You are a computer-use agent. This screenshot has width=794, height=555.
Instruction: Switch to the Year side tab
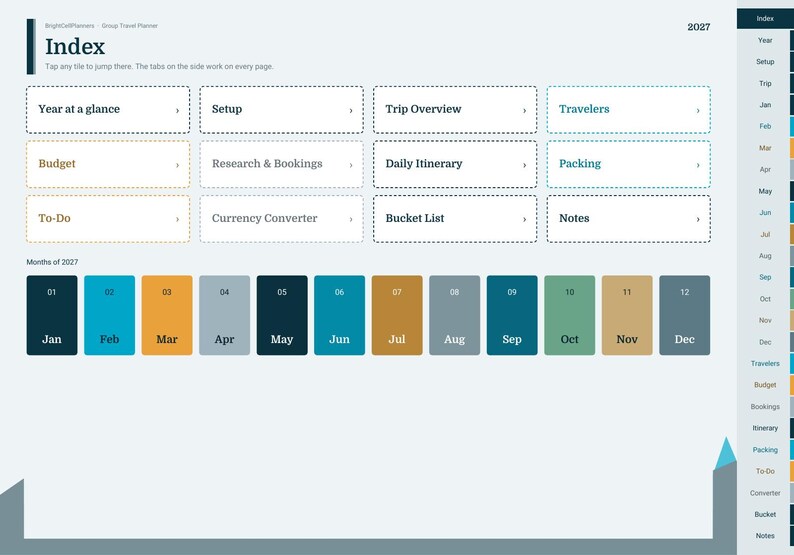click(765, 40)
